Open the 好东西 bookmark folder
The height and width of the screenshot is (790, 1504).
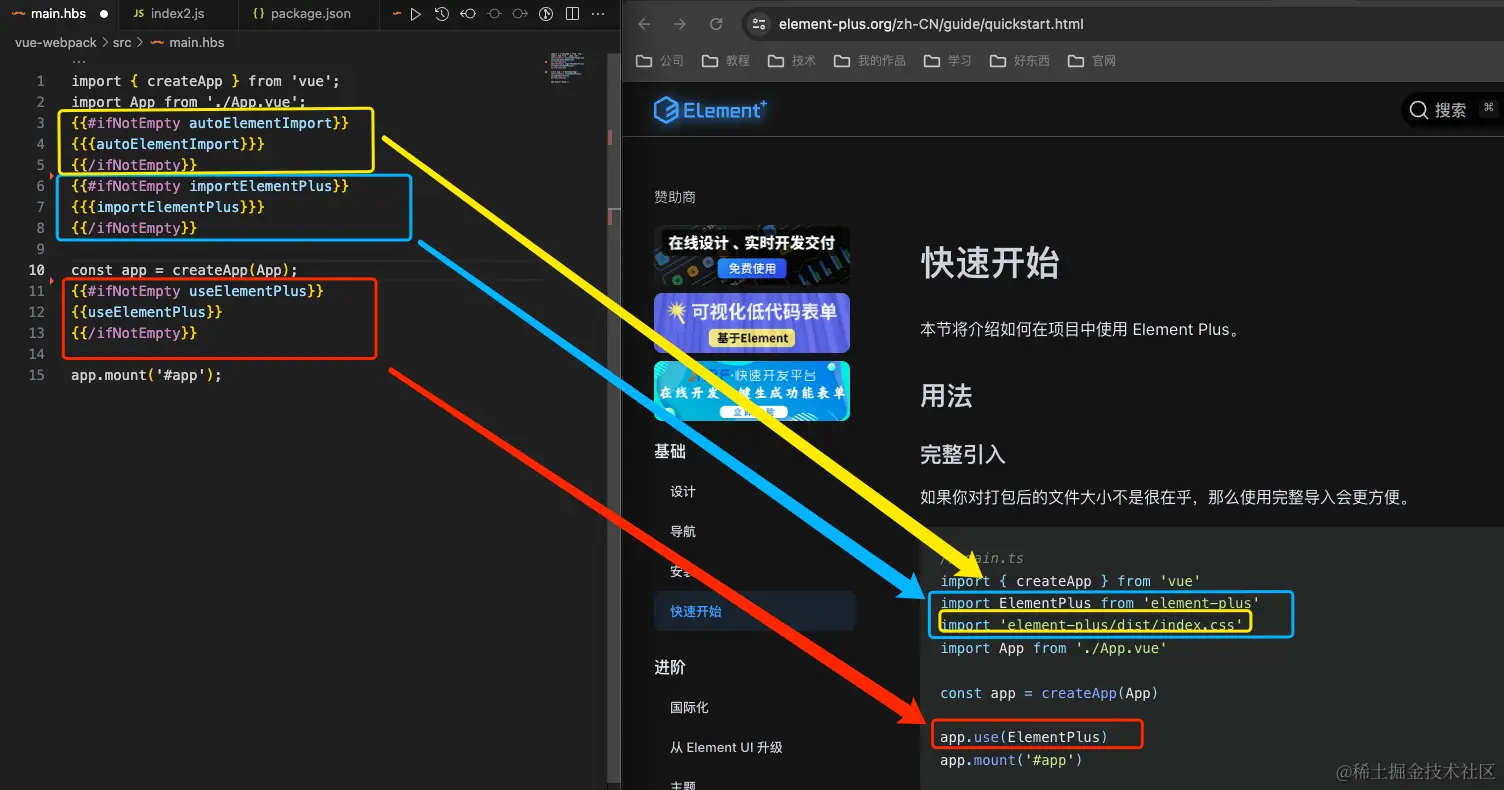(x=1020, y=61)
